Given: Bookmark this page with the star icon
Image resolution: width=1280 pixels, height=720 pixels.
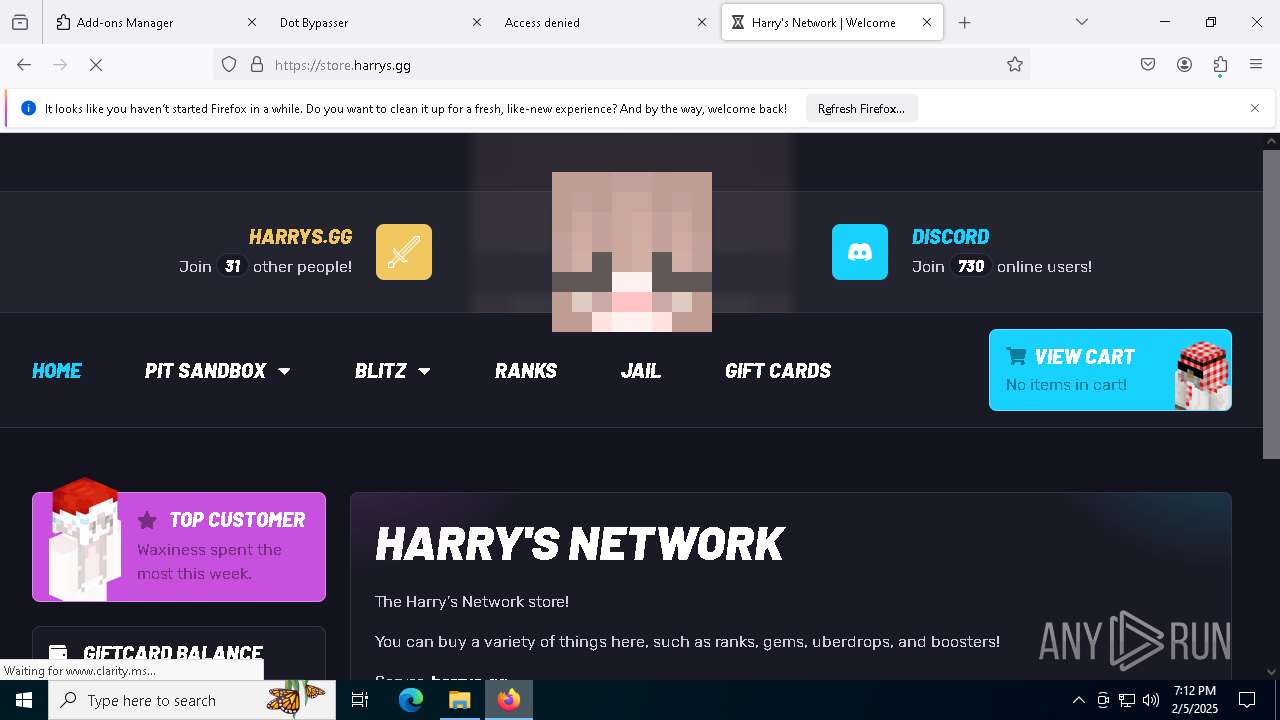Looking at the screenshot, I should [x=1015, y=65].
